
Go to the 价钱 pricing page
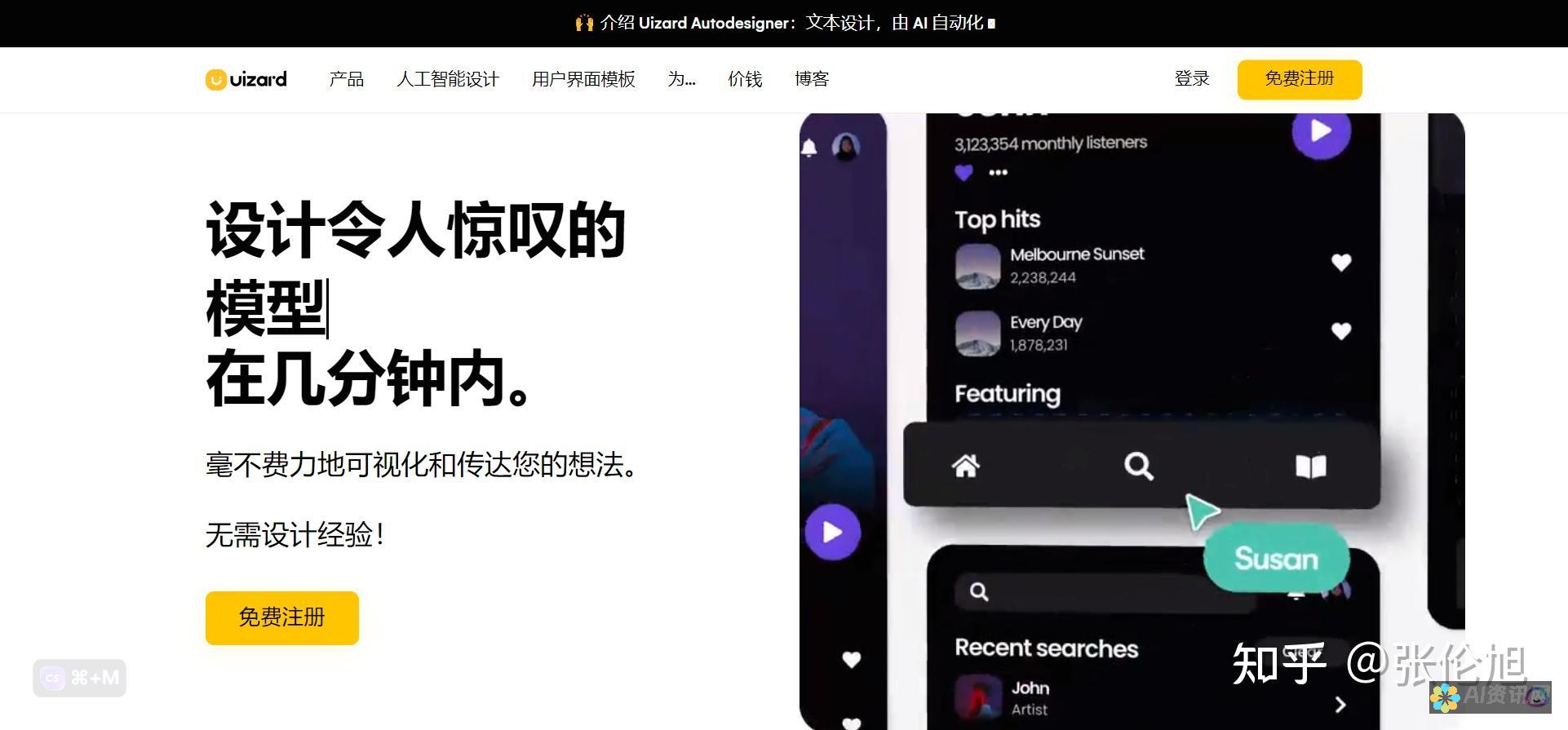[x=745, y=79]
